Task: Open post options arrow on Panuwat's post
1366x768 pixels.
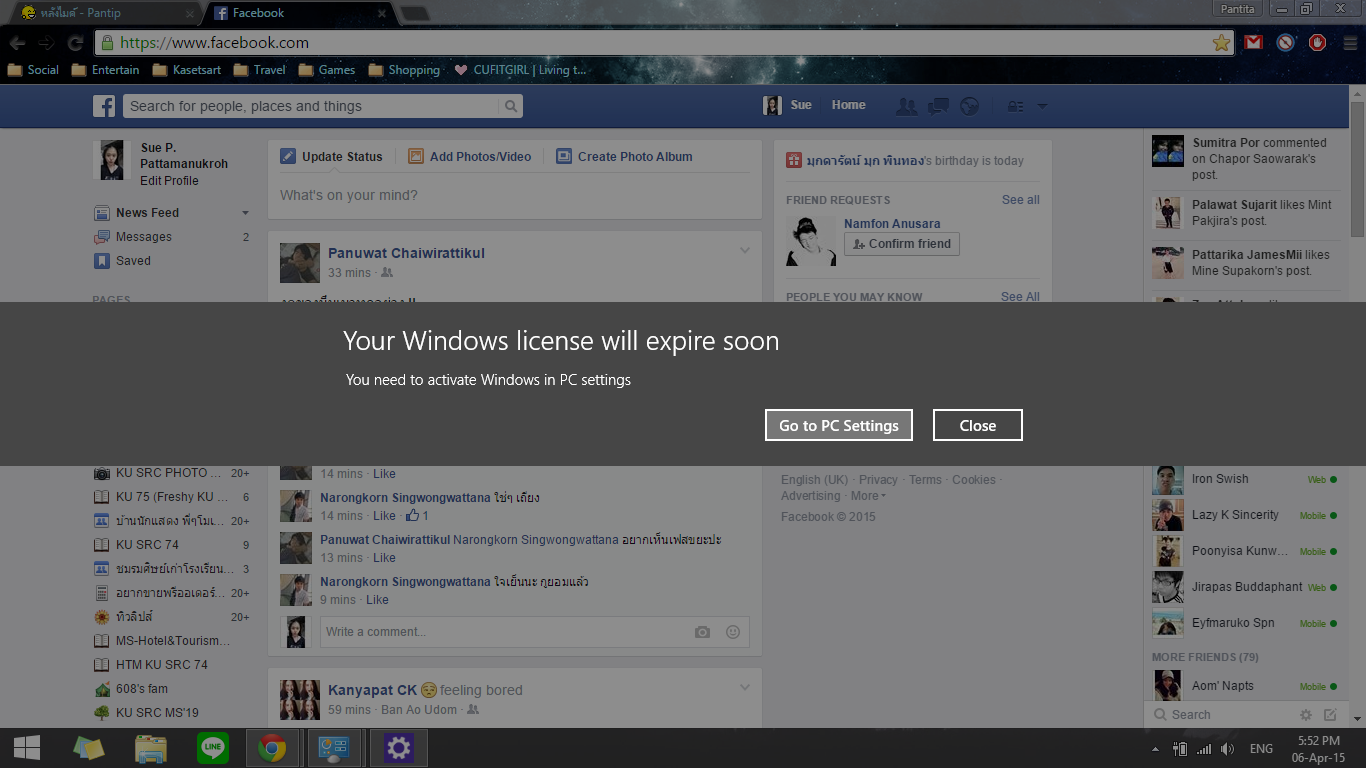Action: pyautogui.click(x=745, y=250)
